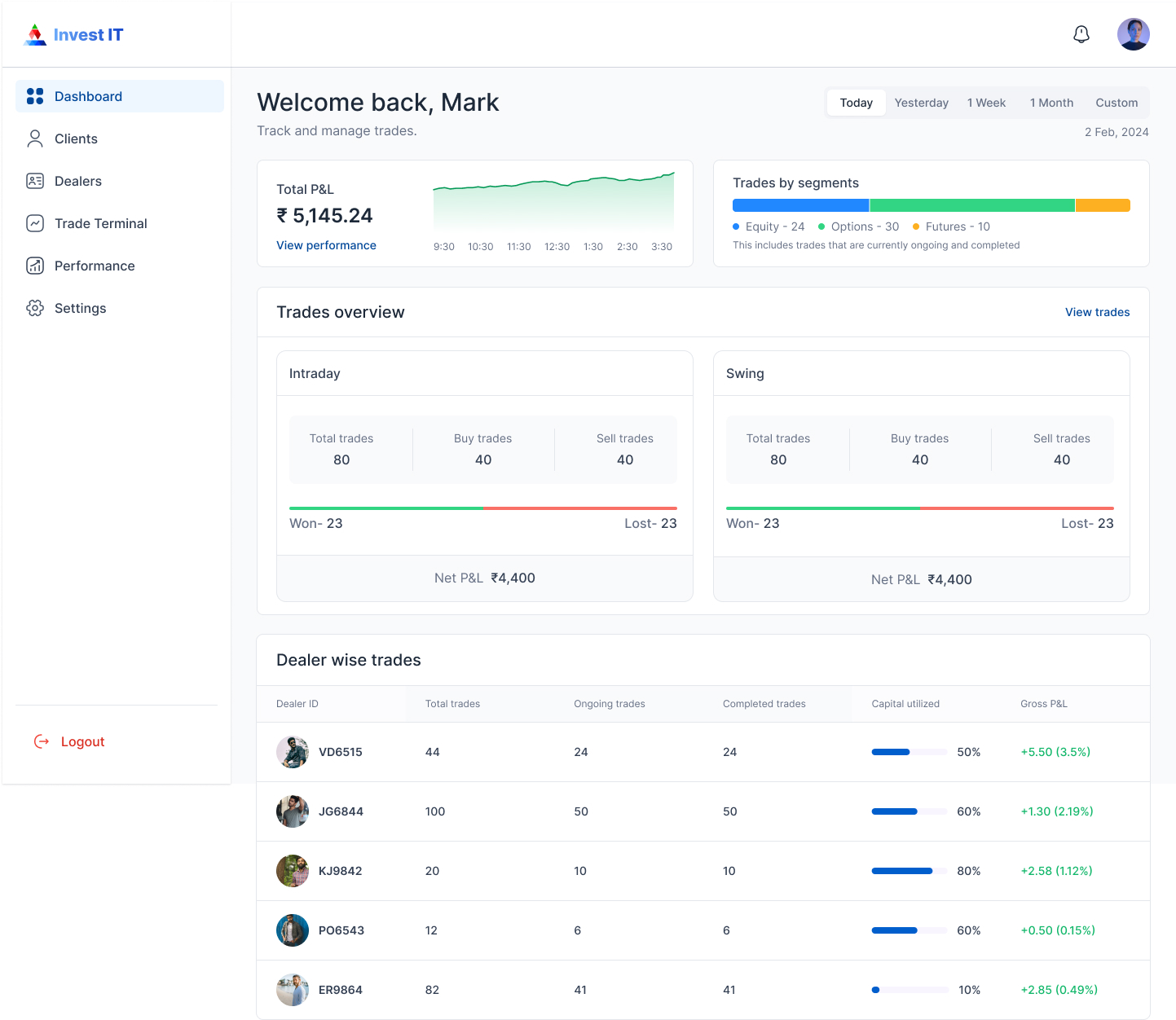Keep the Today filter selected
1176x1020 pixels.
click(x=856, y=103)
